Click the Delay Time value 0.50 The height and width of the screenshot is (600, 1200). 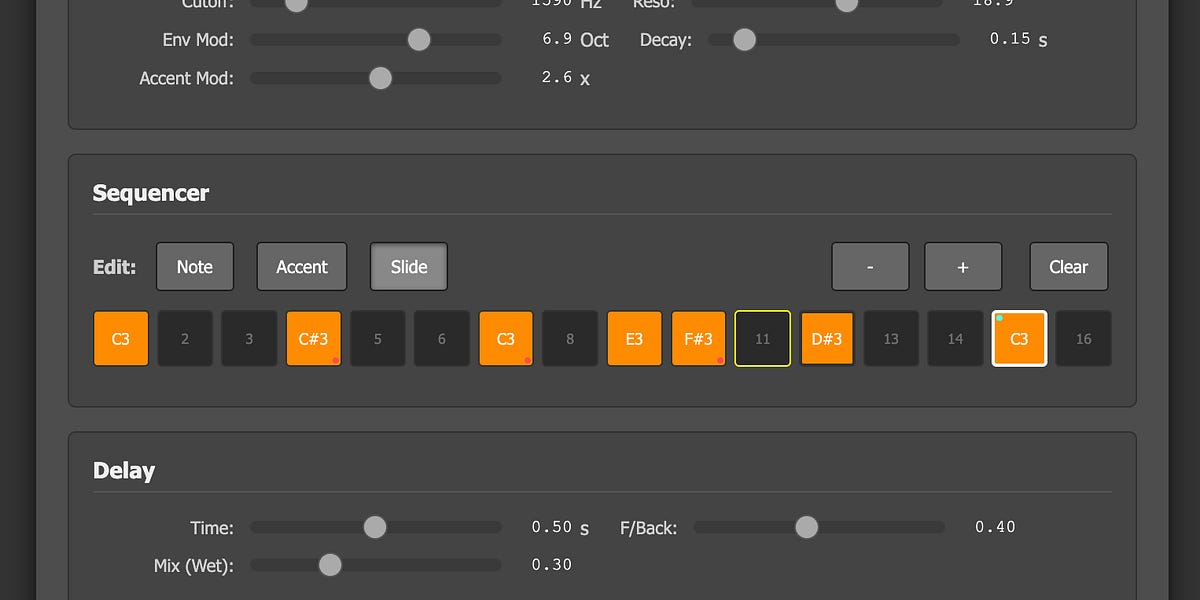[552, 527]
